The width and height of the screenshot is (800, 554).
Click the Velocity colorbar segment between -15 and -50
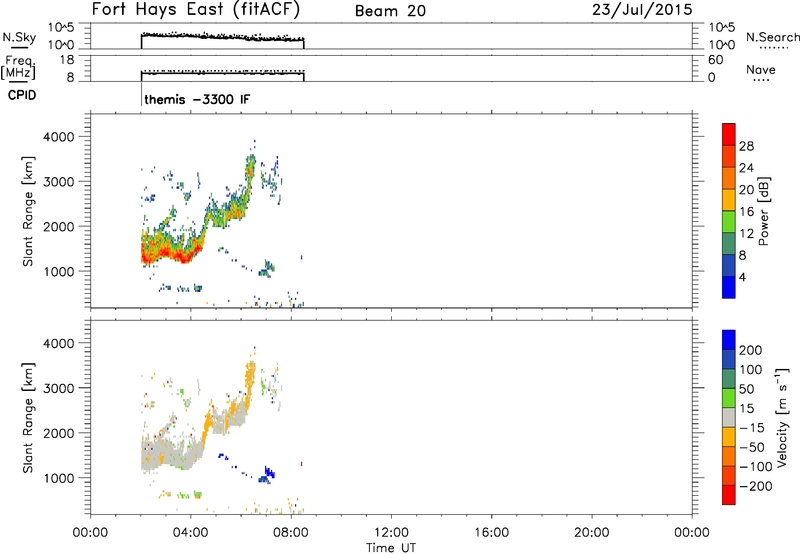(729, 437)
